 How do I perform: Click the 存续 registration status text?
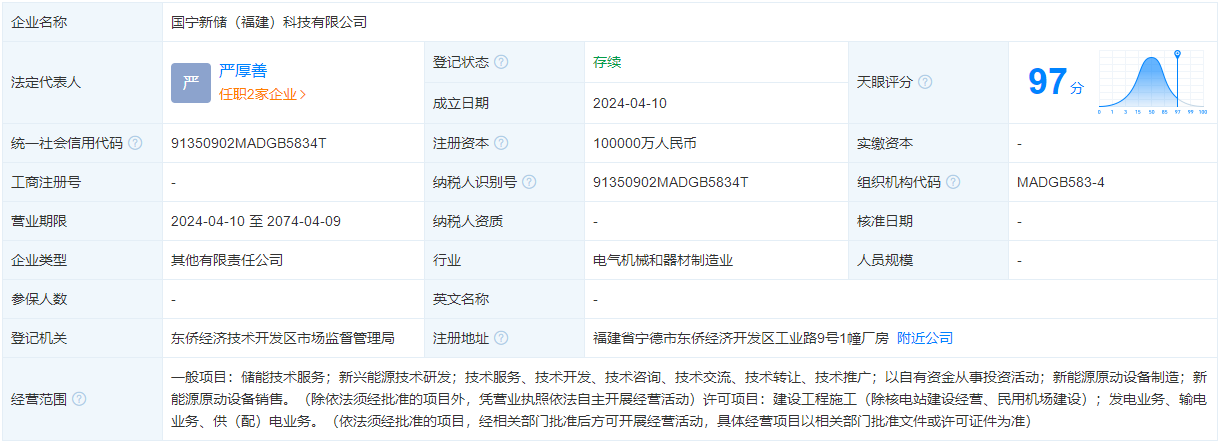(607, 62)
